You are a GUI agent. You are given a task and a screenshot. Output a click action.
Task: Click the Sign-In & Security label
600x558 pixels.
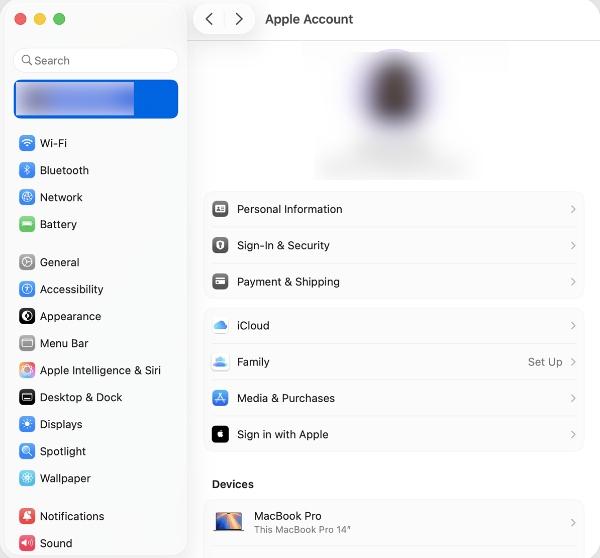[283, 245]
